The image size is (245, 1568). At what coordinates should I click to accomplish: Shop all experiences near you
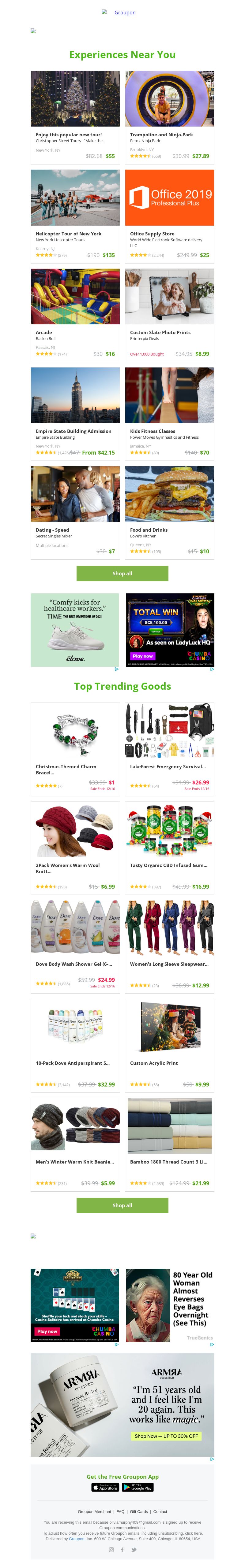(123, 574)
